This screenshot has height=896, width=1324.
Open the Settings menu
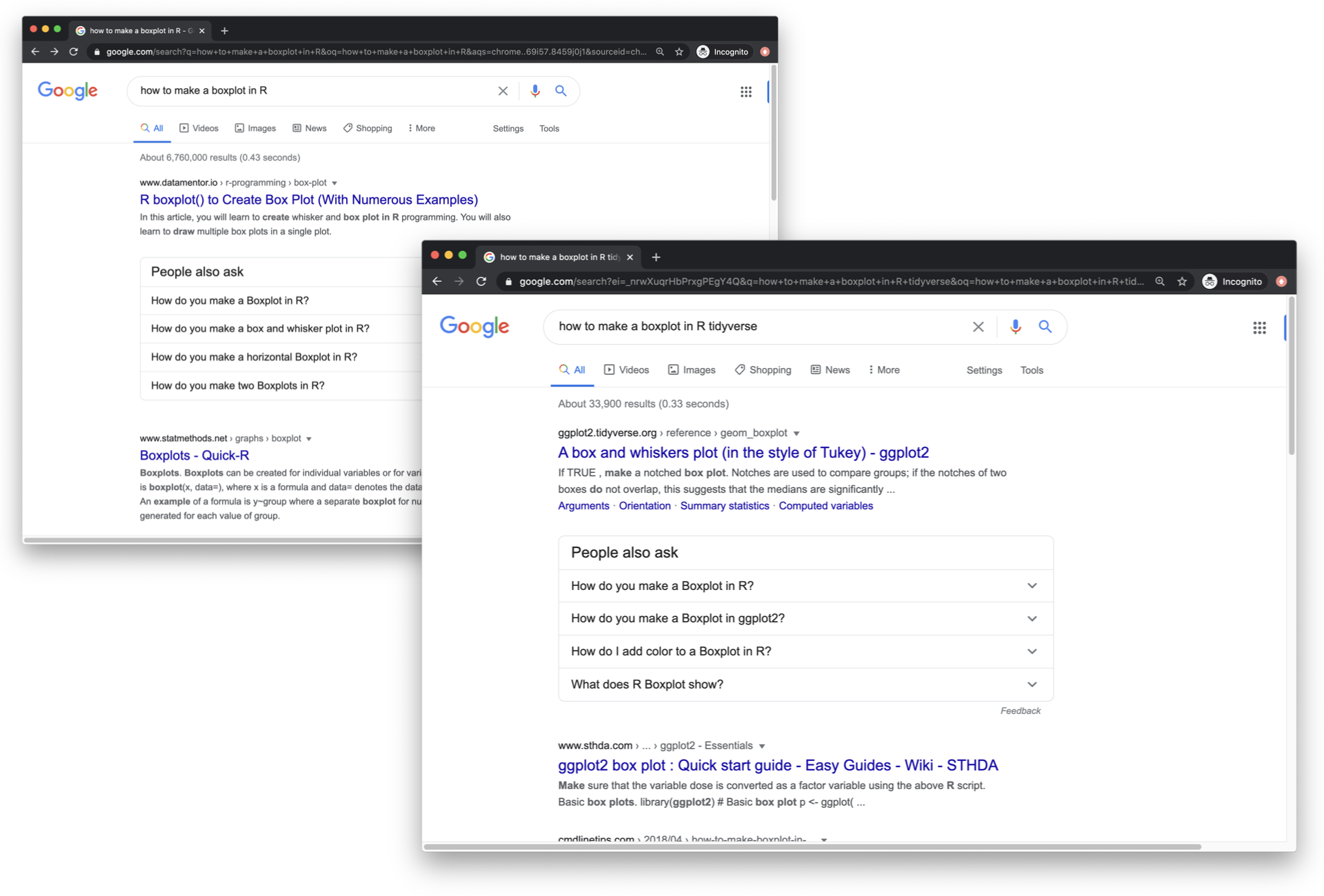(x=984, y=369)
